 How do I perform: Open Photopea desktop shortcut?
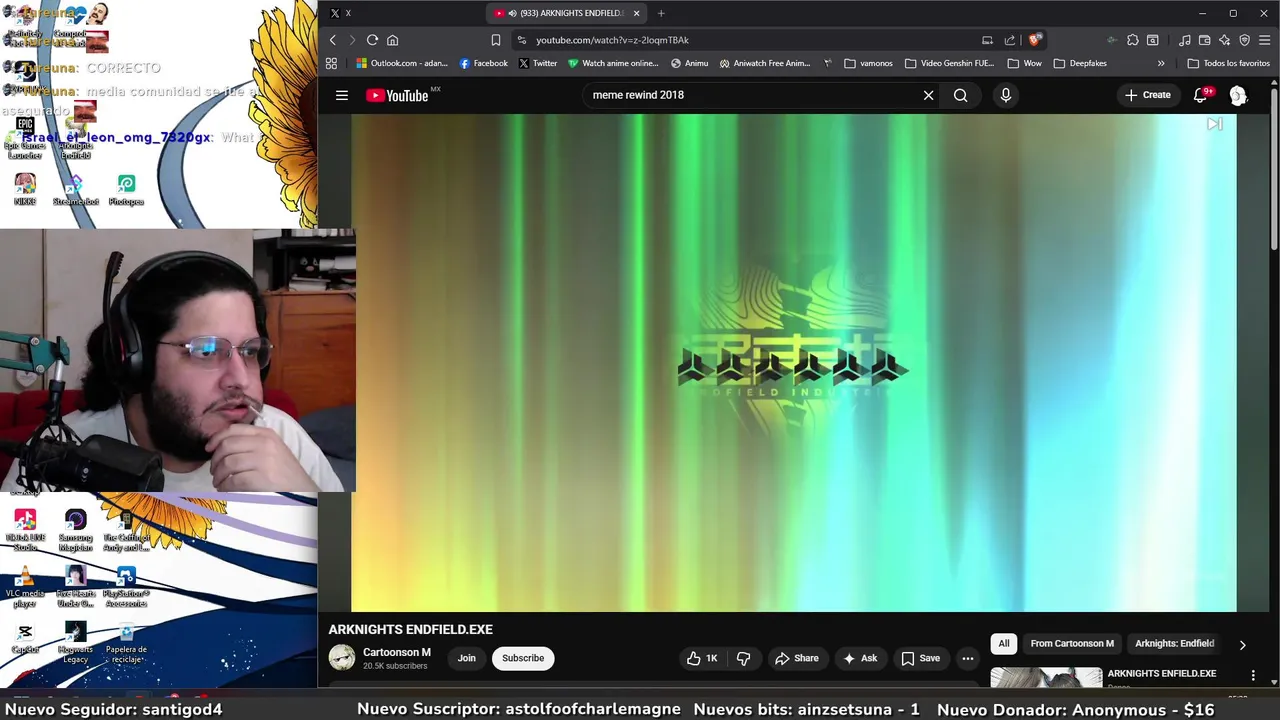point(126,190)
